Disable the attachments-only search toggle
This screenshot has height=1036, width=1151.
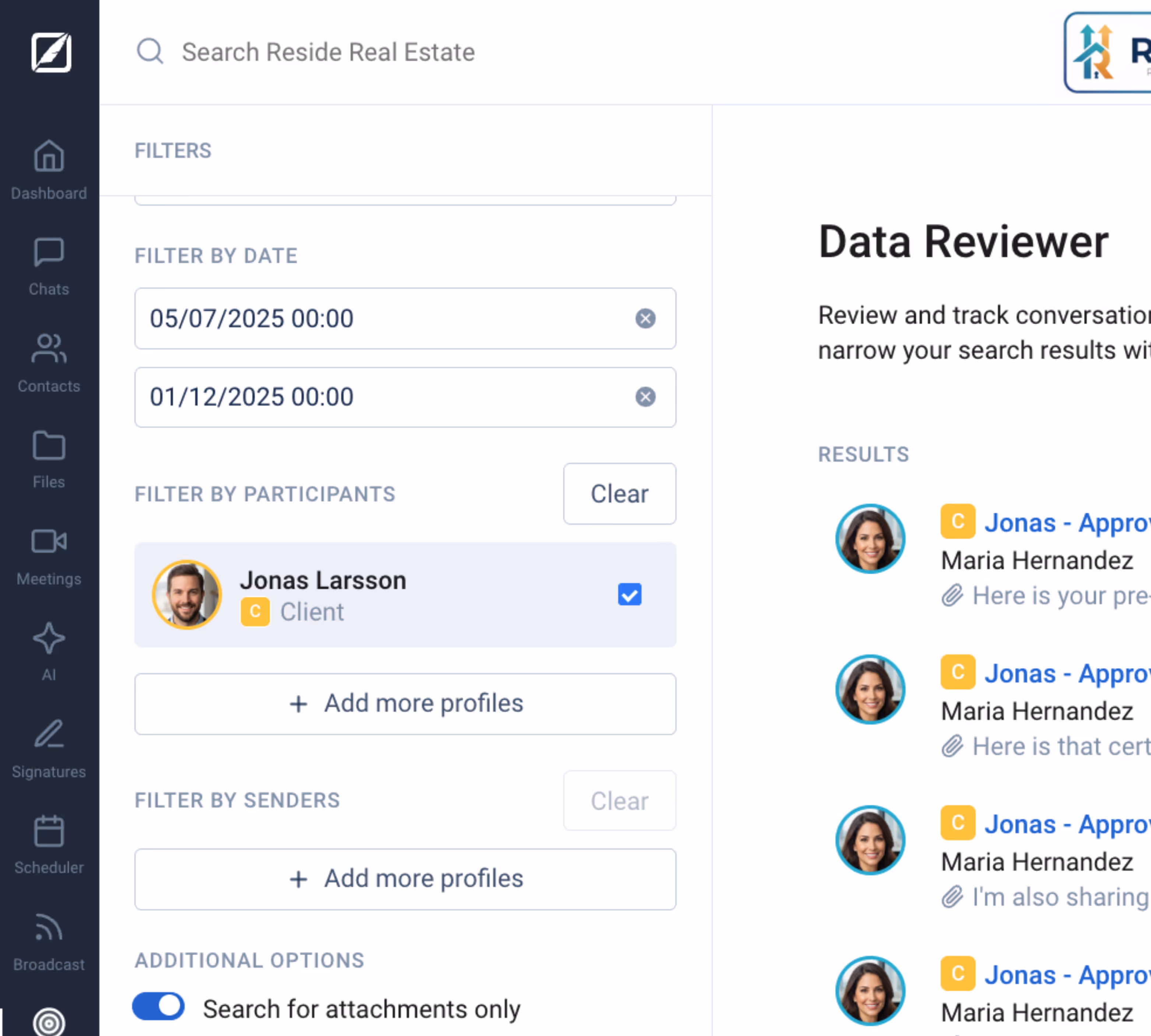159,1007
